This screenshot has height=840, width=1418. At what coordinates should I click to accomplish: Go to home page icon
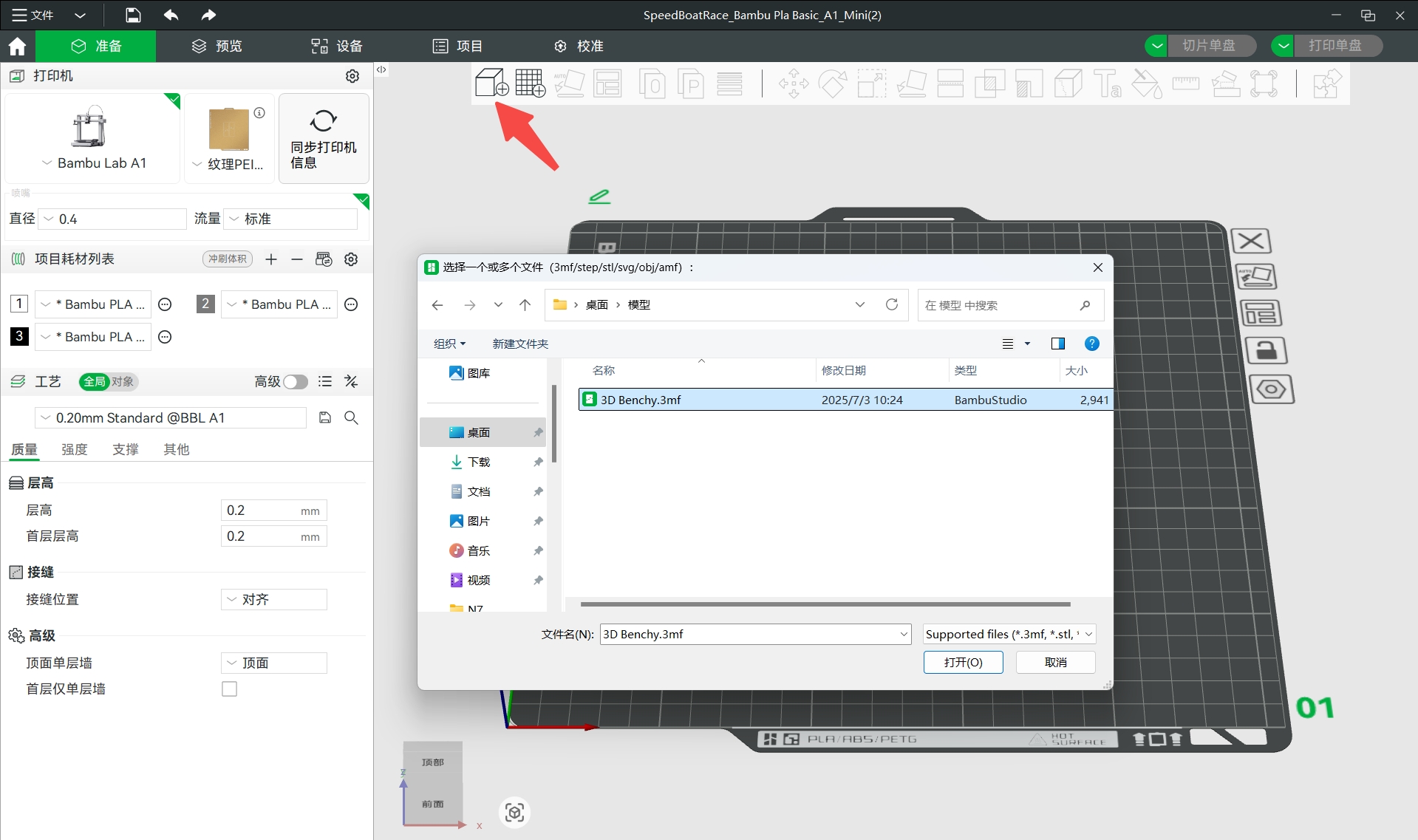point(17,46)
